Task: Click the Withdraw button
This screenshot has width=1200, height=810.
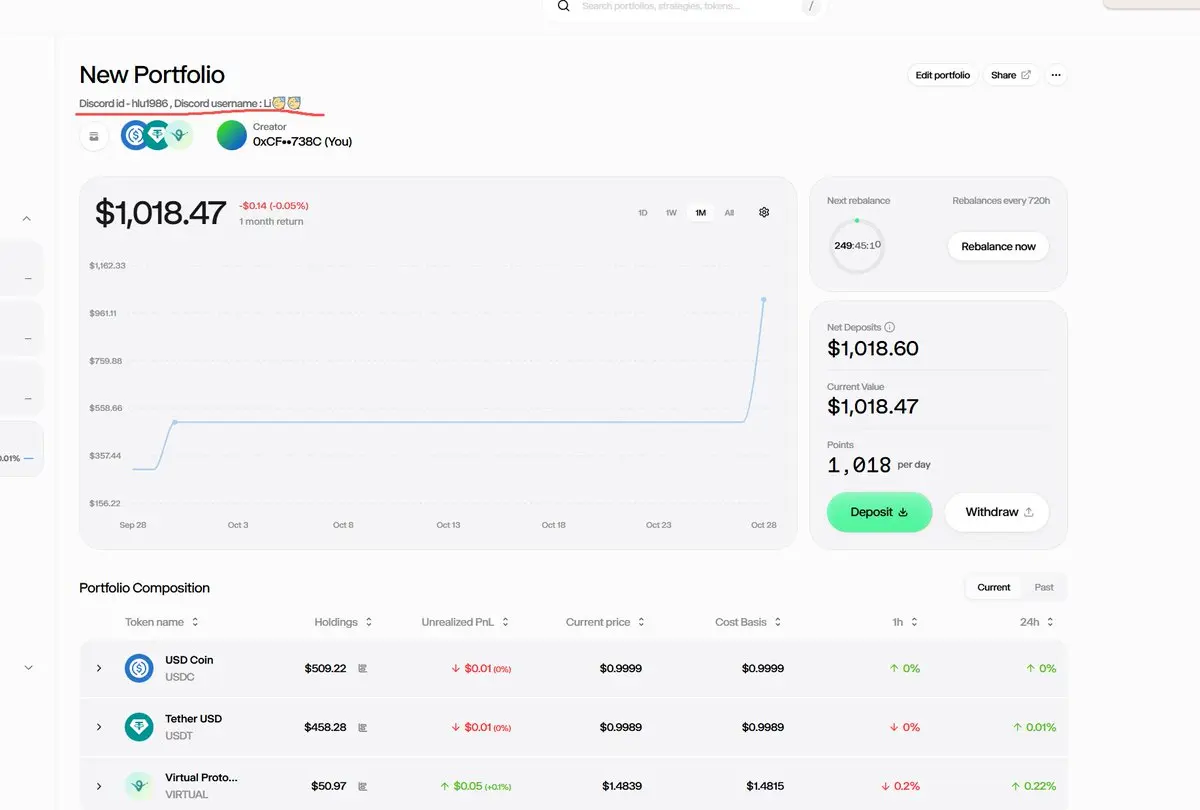Action: point(997,512)
